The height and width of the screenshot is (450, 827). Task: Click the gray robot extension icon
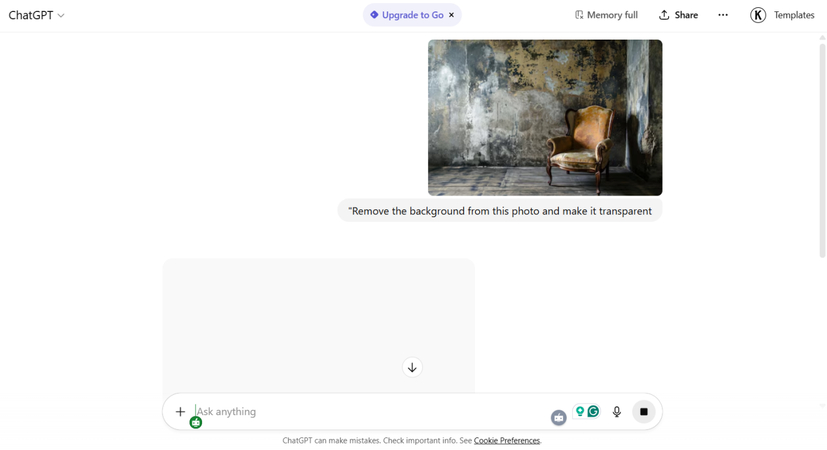click(x=559, y=418)
